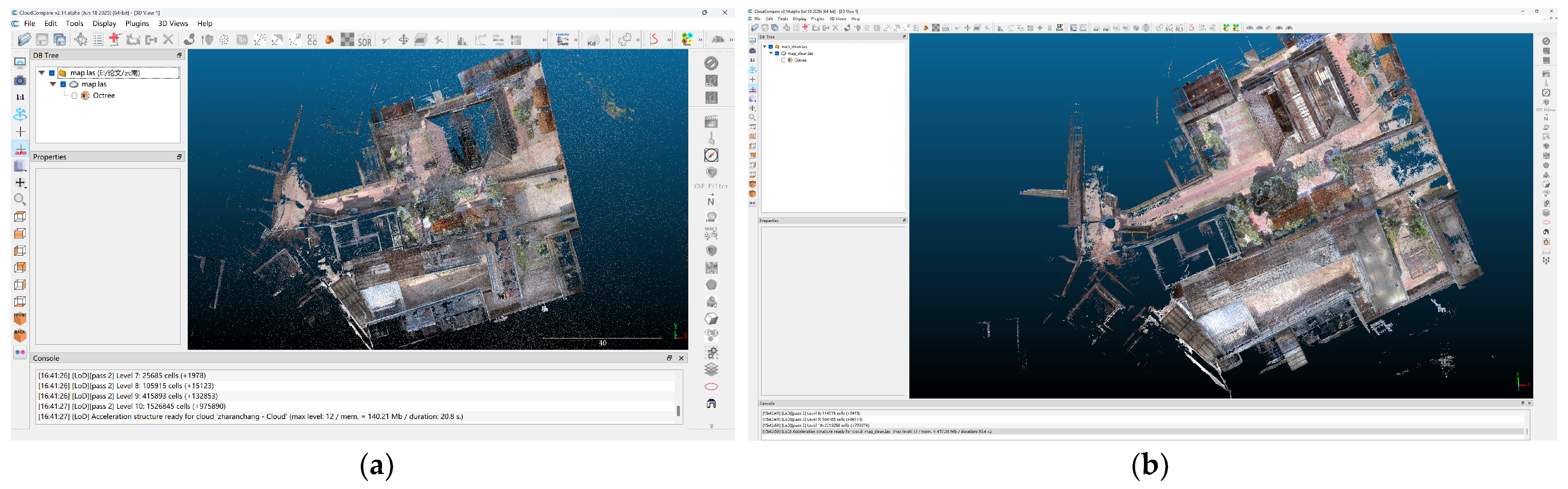Click the CANUPO Create plugin icon in window (a)
The height and width of the screenshot is (489, 1568).
[x=562, y=40]
